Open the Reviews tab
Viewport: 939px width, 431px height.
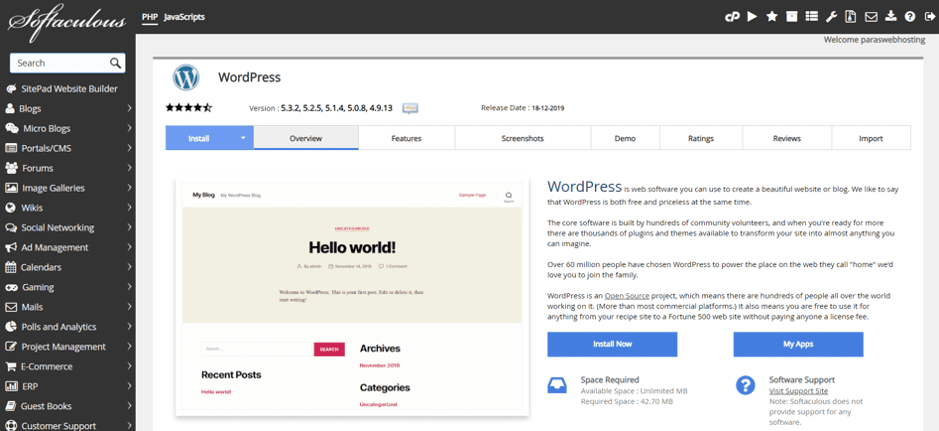[x=787, y=138]
